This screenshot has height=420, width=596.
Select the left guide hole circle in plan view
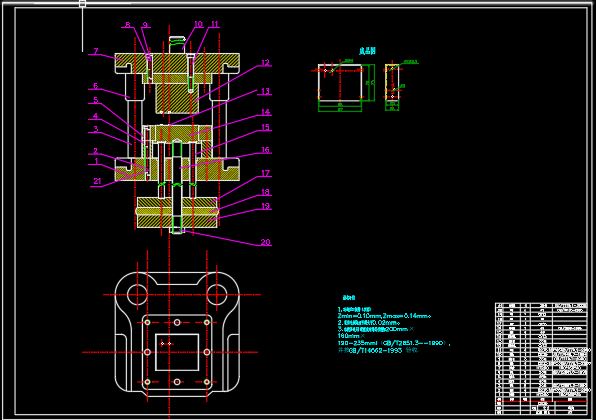coord(138,294)
